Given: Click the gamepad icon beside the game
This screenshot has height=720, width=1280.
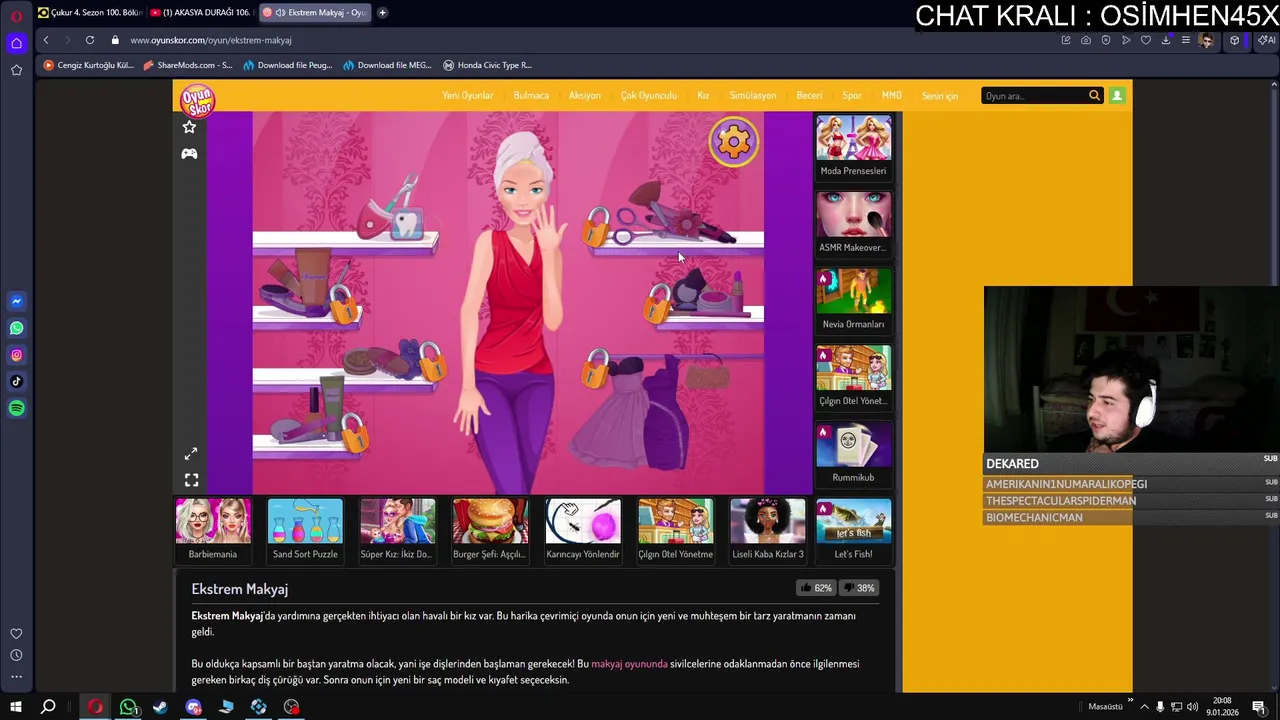Looking at the screenshot, I should point(189,153).
